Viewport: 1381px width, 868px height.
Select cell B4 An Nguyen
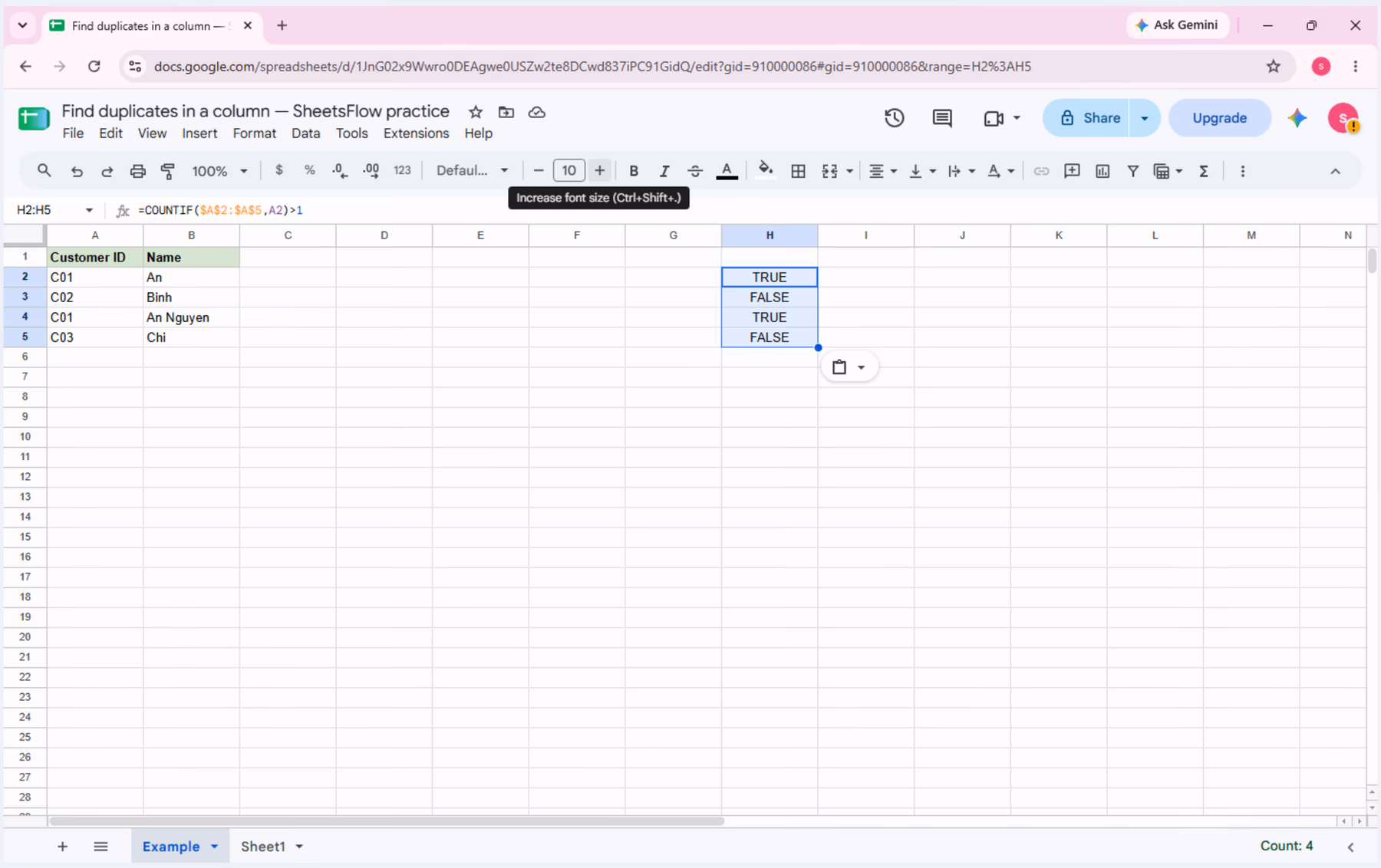coord(191,317)
